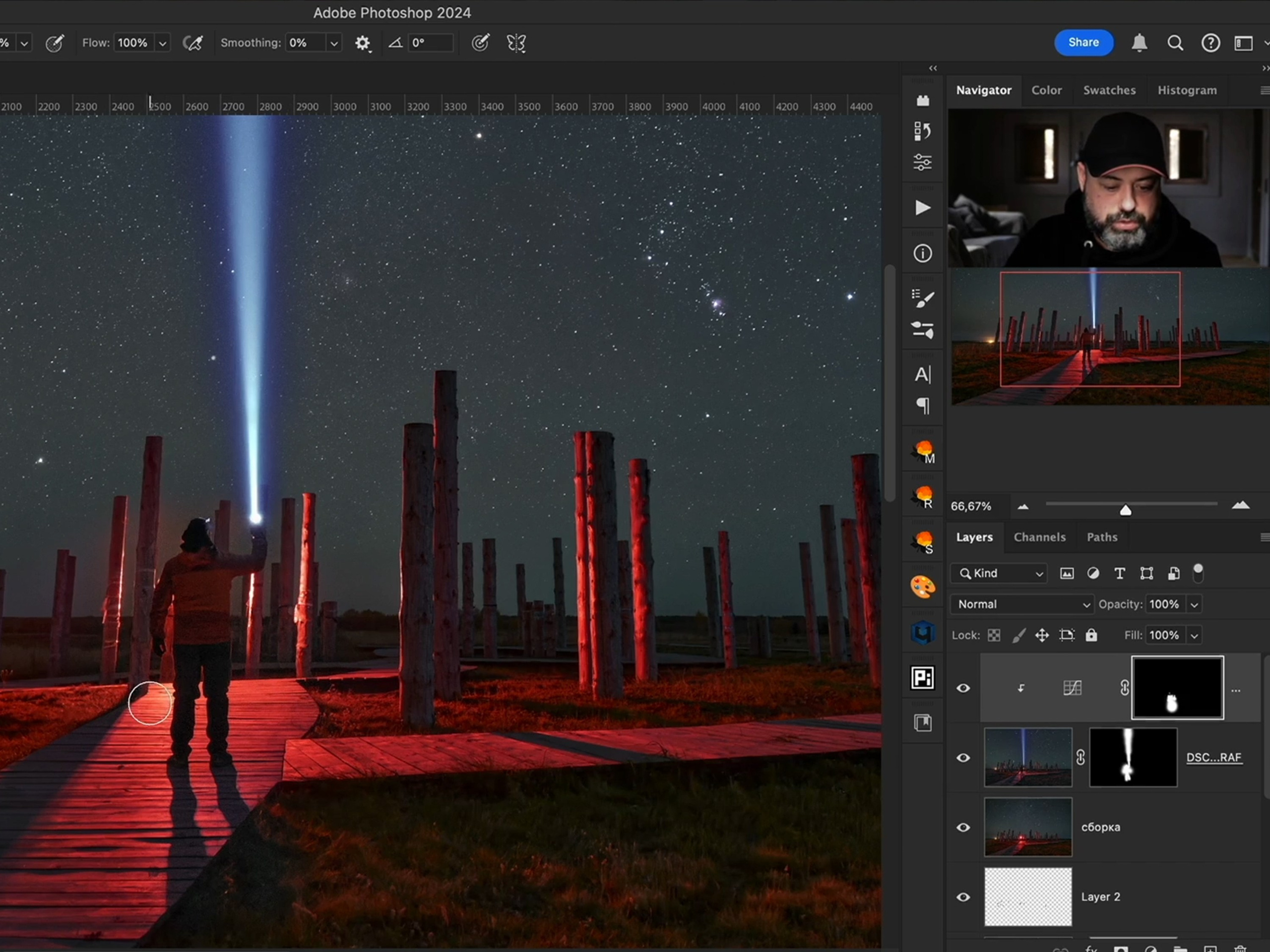
Task: Hide the DSC...RAF layer
Action: (x=963, y=758)
